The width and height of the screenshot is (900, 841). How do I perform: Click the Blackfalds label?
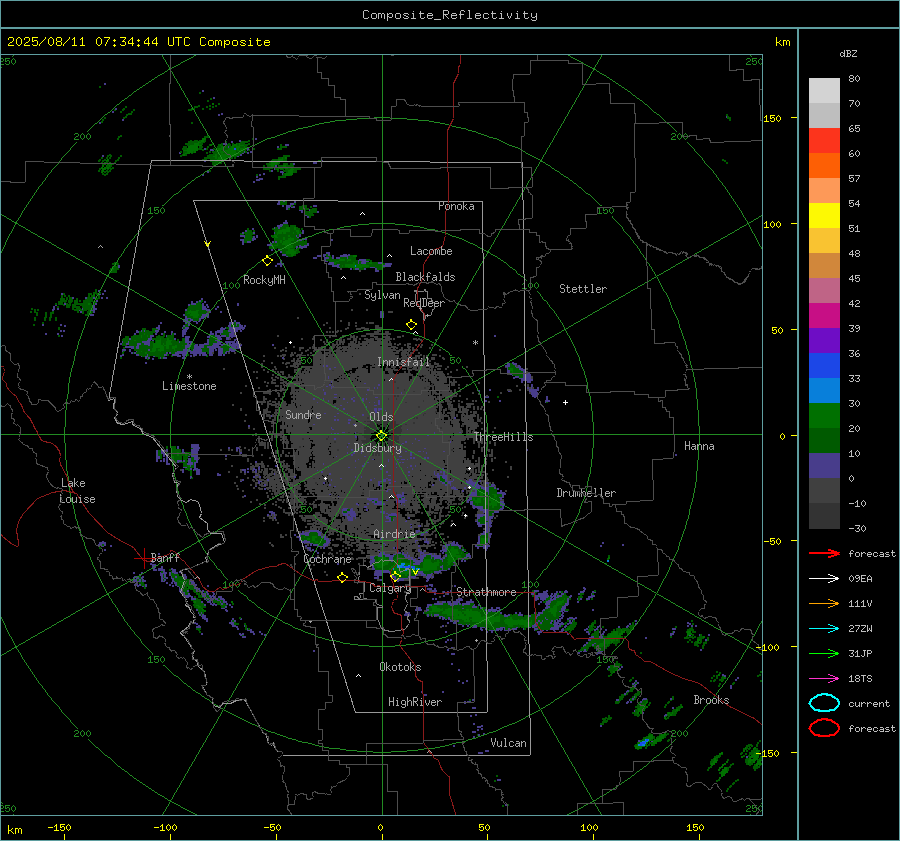425,277
